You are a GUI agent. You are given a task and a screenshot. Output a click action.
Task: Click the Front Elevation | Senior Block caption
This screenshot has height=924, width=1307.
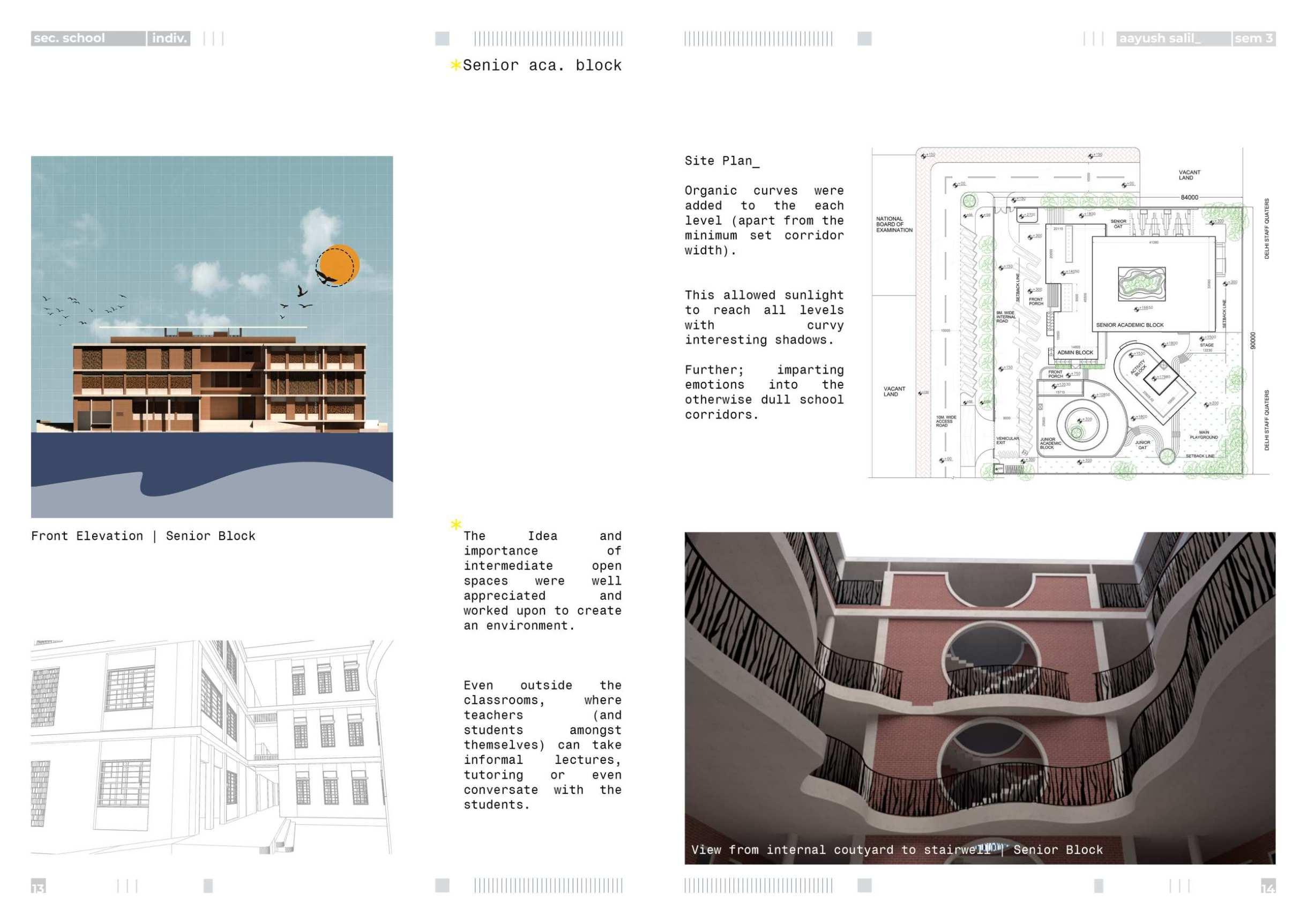(x=143, y=536)
